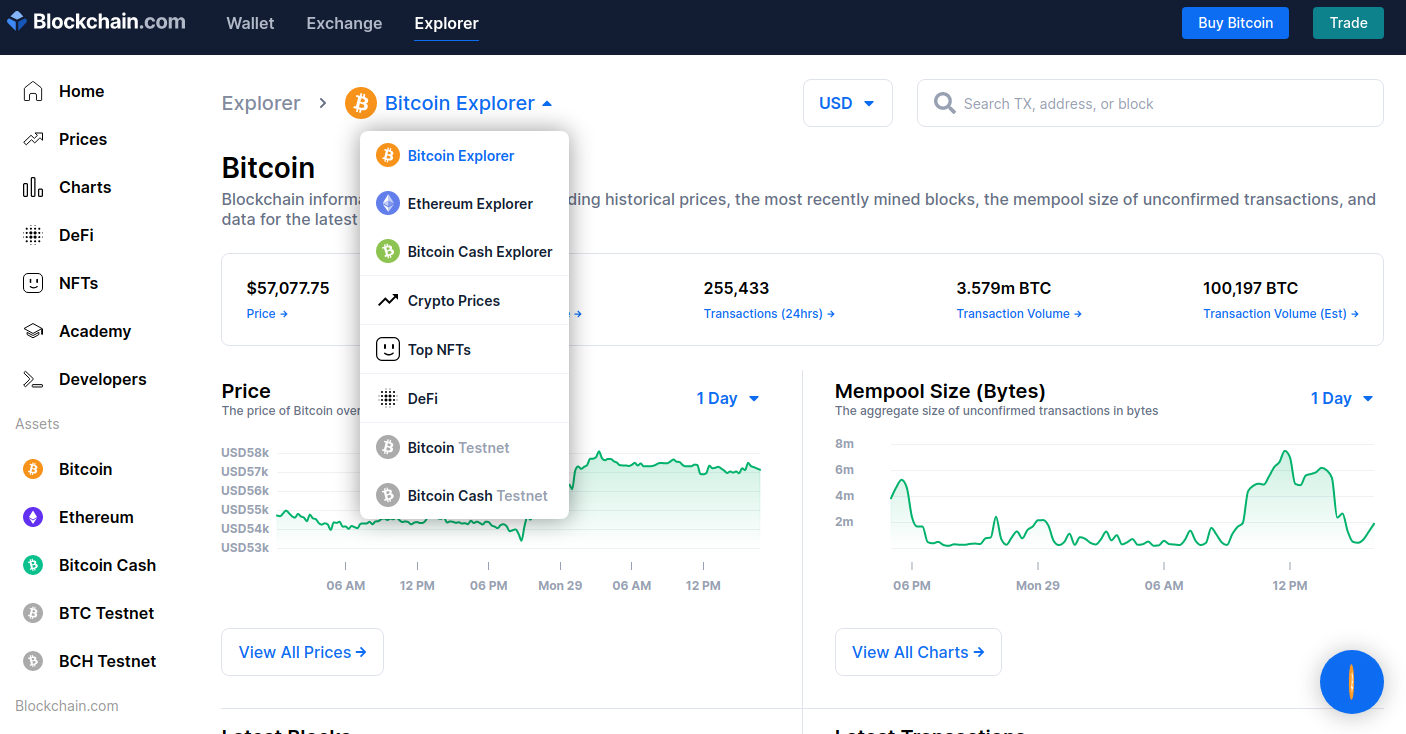Image resolution: width=1406 pixels, height=734 pixels.
Task: Expand the Mempool Size 1 Day selector
Action: [1342, 398]
